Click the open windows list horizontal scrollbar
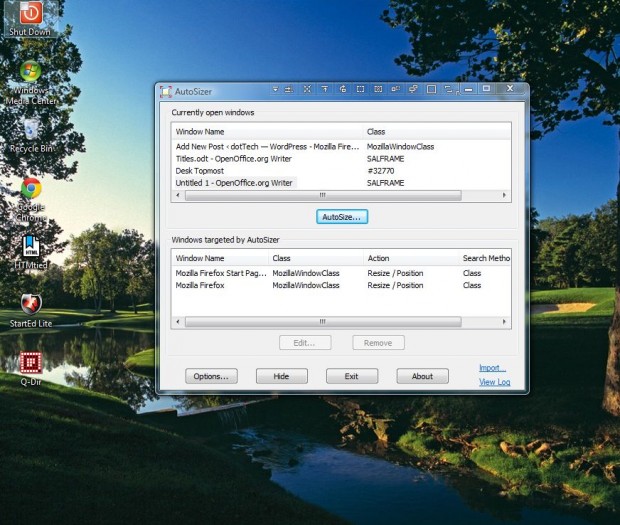 pyautogui.click(x=320, y=195)
